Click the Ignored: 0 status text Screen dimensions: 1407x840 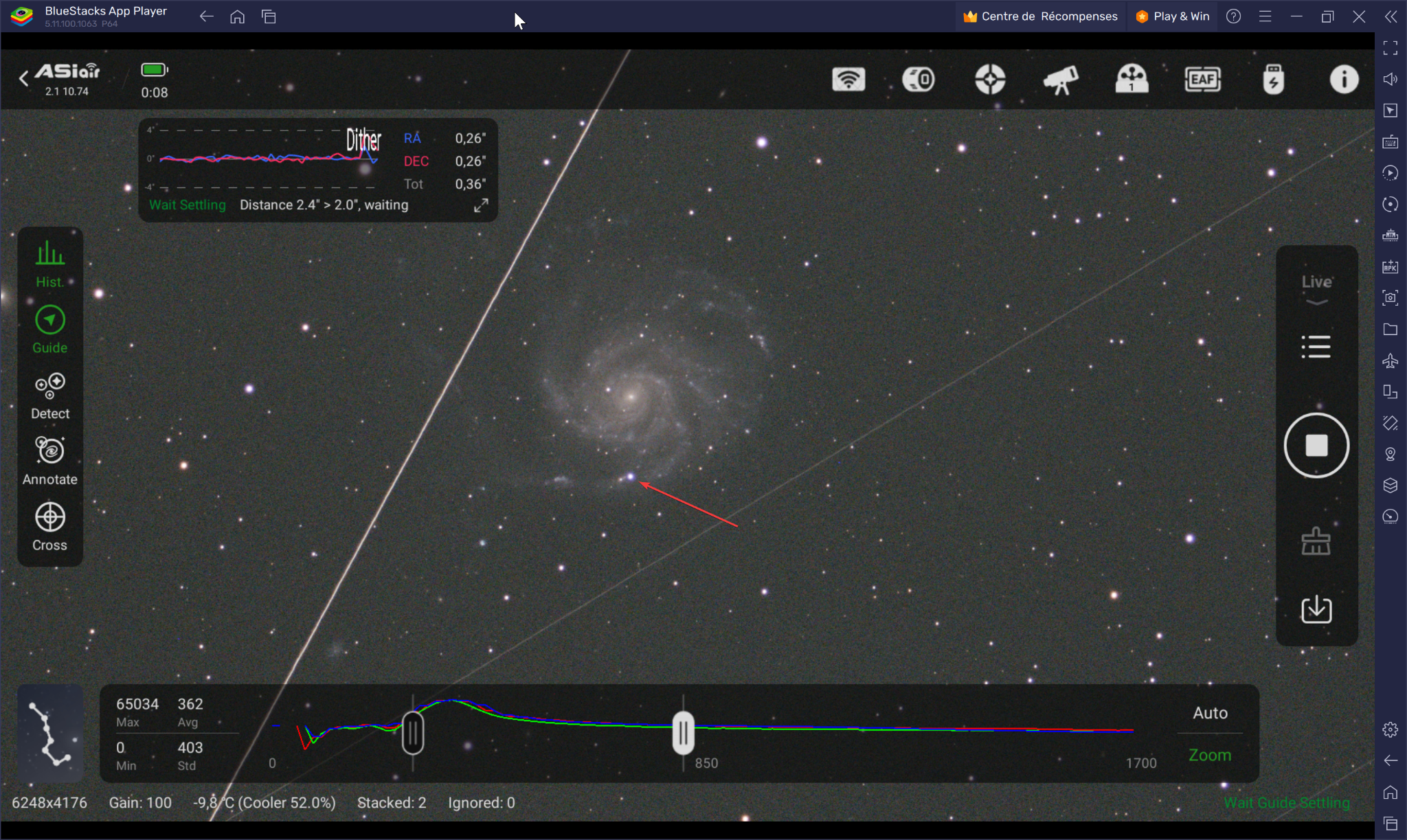tap(481, 802)
